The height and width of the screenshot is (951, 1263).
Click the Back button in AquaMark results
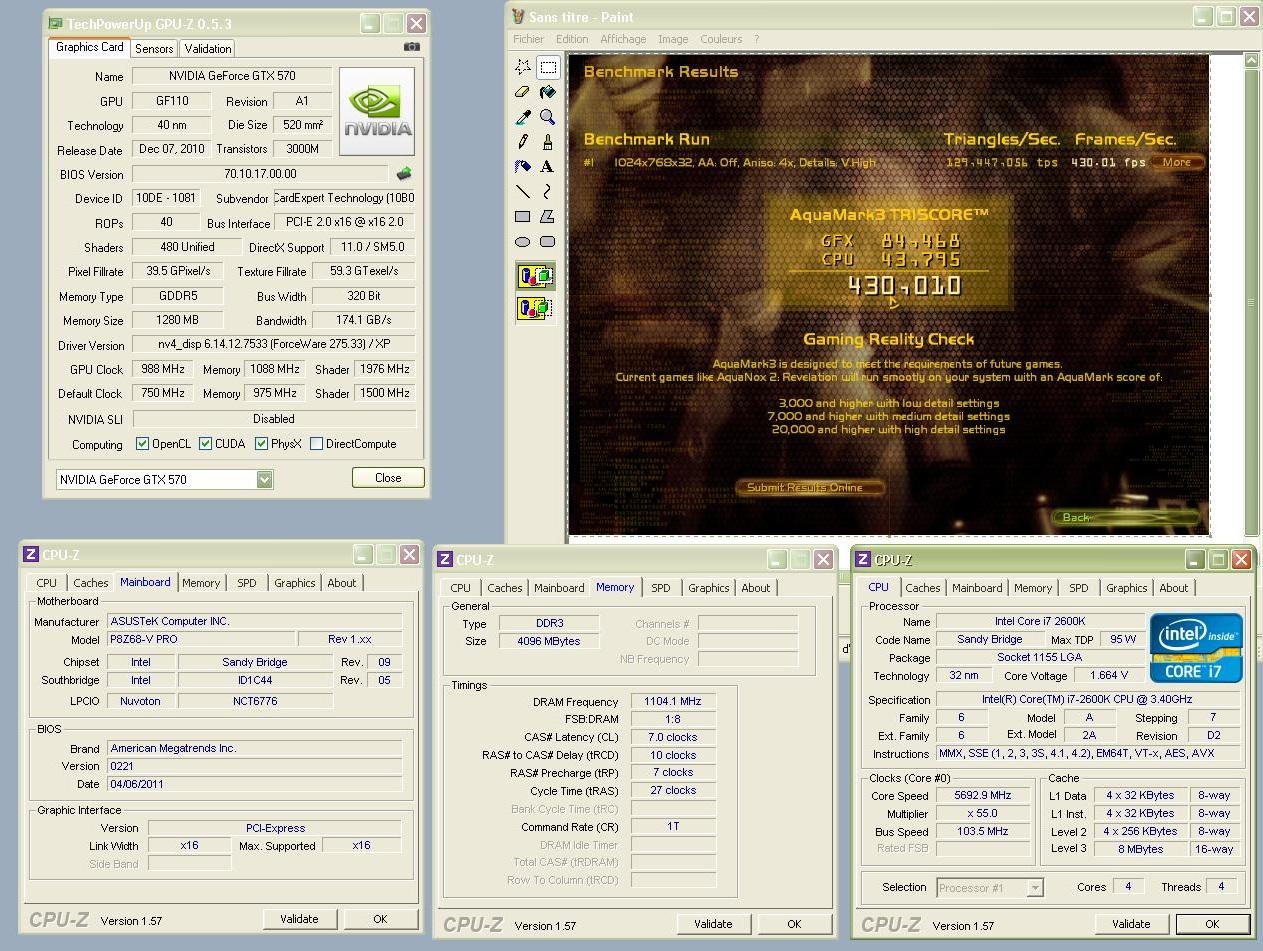coord(1127,517)
